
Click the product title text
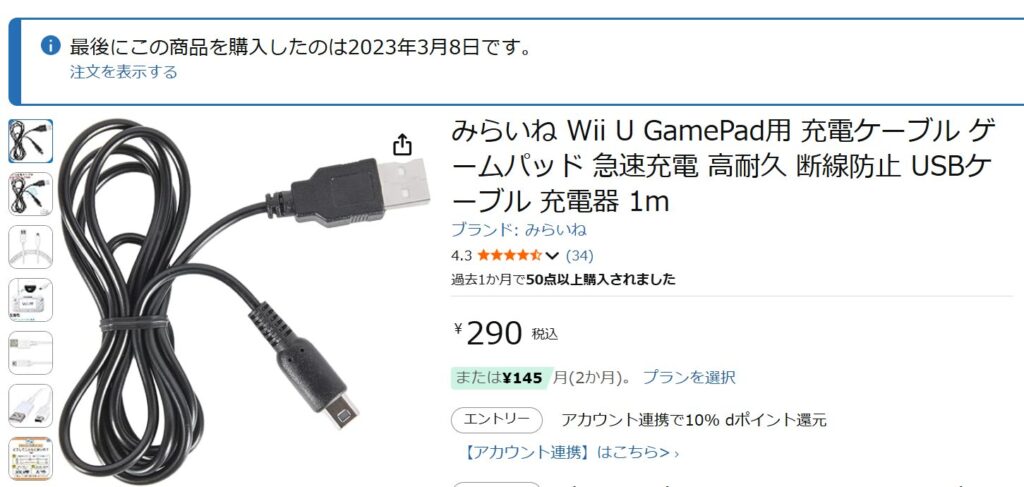723,167
